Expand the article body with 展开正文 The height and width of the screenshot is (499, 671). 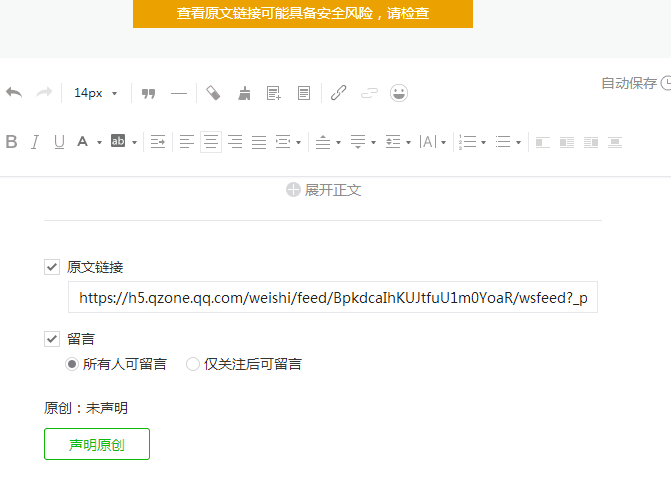point(324,190)
